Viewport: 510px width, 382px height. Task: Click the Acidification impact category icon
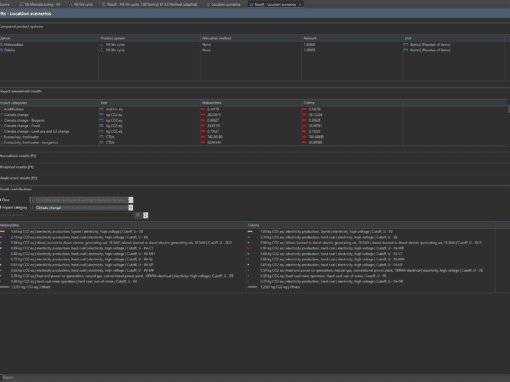point(2,109)
